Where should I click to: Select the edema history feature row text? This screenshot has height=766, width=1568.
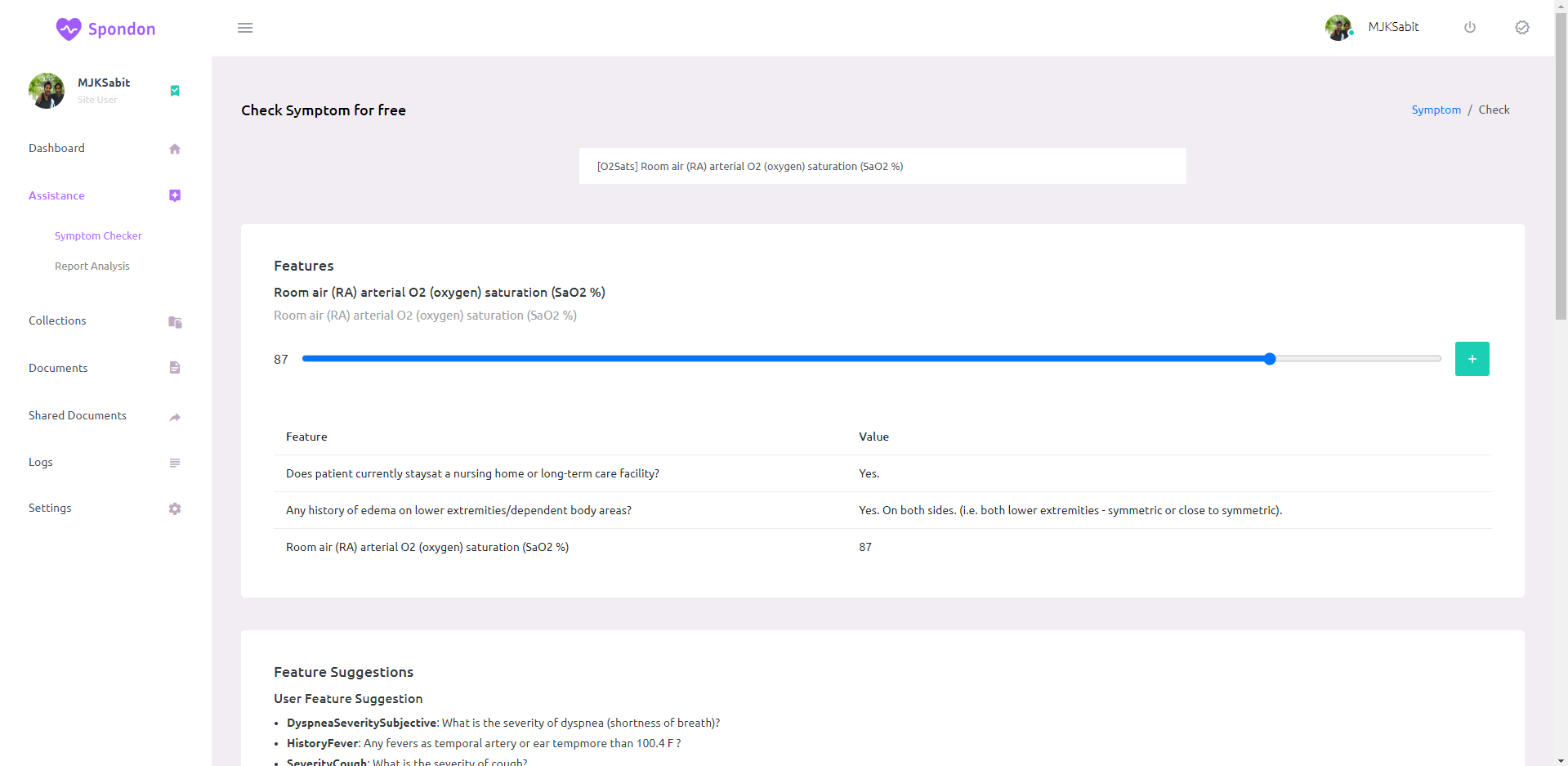458,510
